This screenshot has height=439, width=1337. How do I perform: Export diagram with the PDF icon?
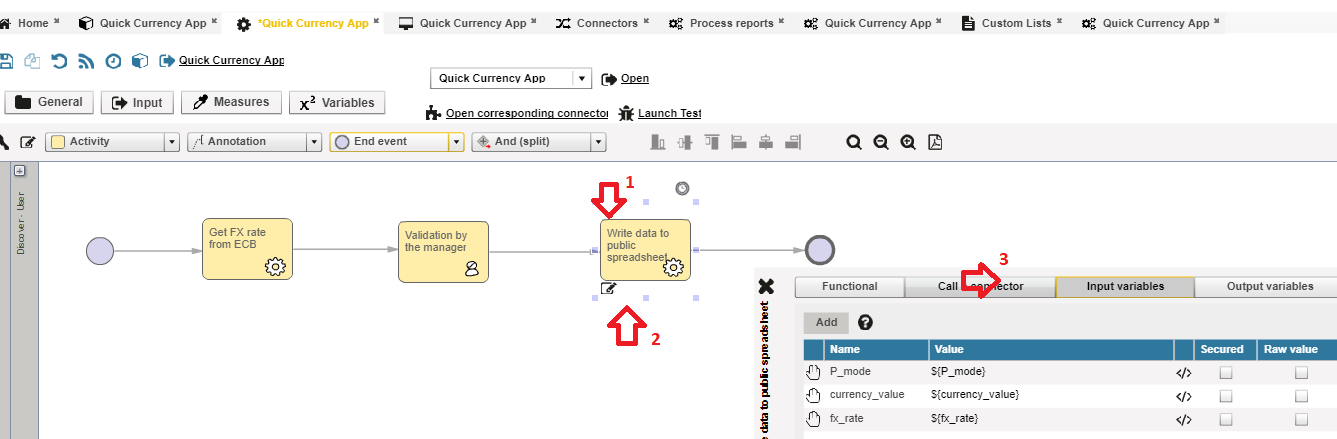935,142
